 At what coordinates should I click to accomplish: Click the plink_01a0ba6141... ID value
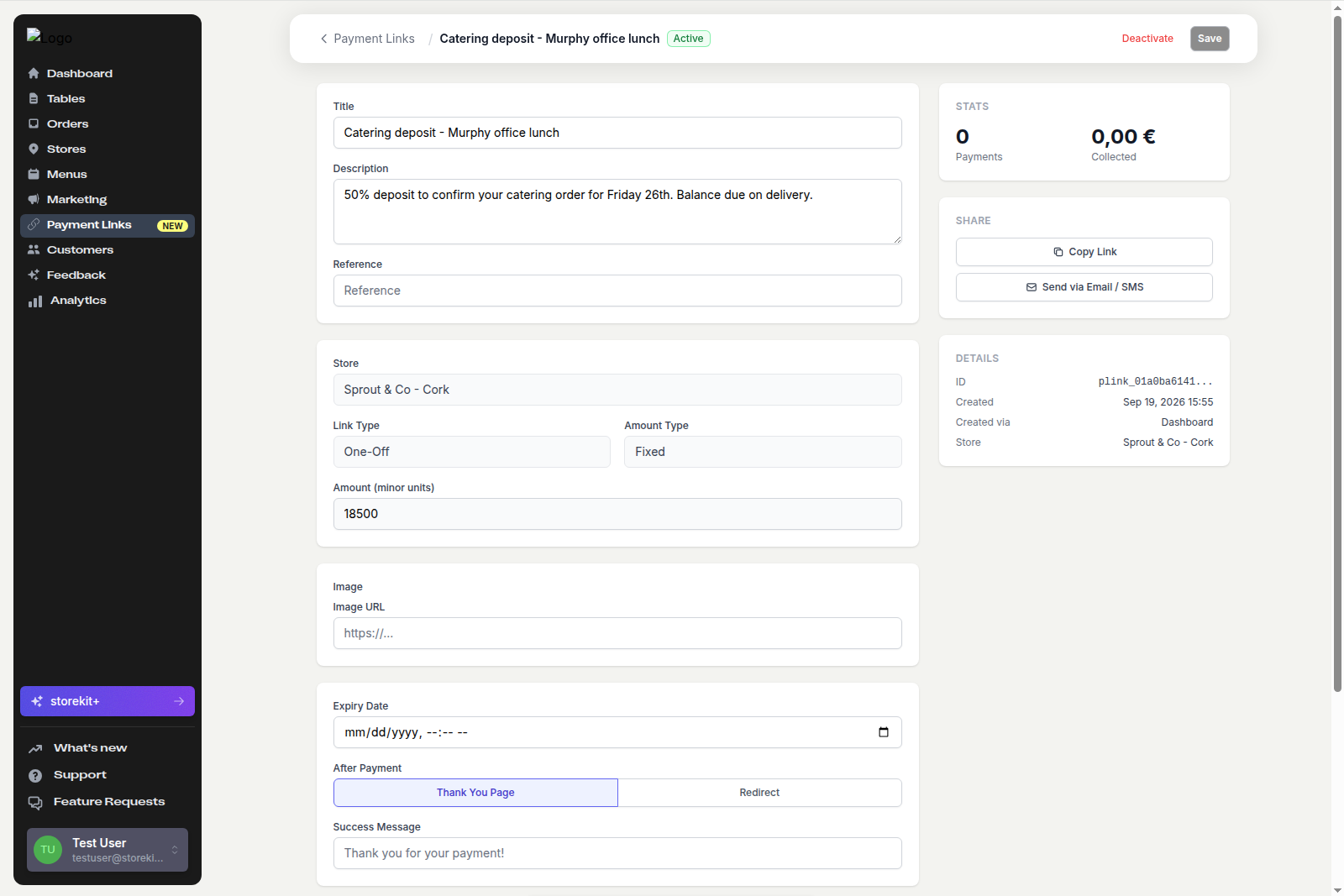[x=1155, y=382]
